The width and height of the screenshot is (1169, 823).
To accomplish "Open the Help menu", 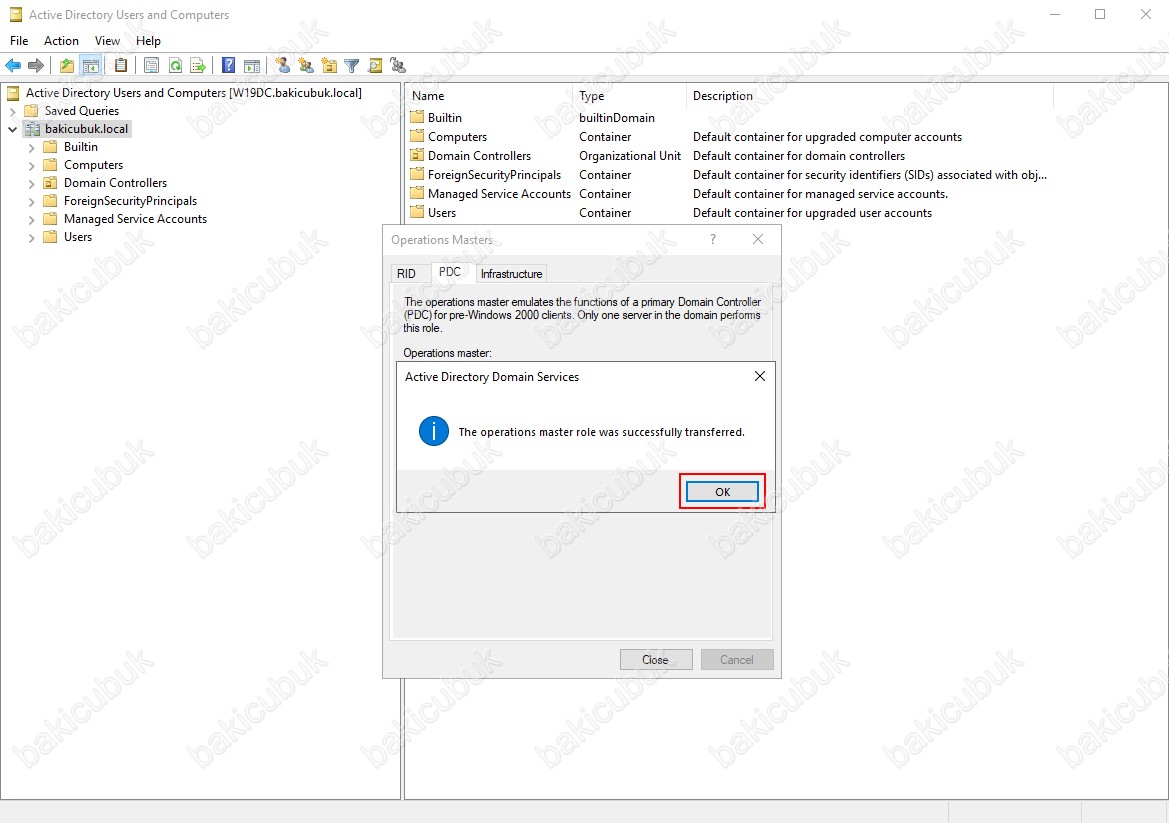I will click(x=148, y=41).
